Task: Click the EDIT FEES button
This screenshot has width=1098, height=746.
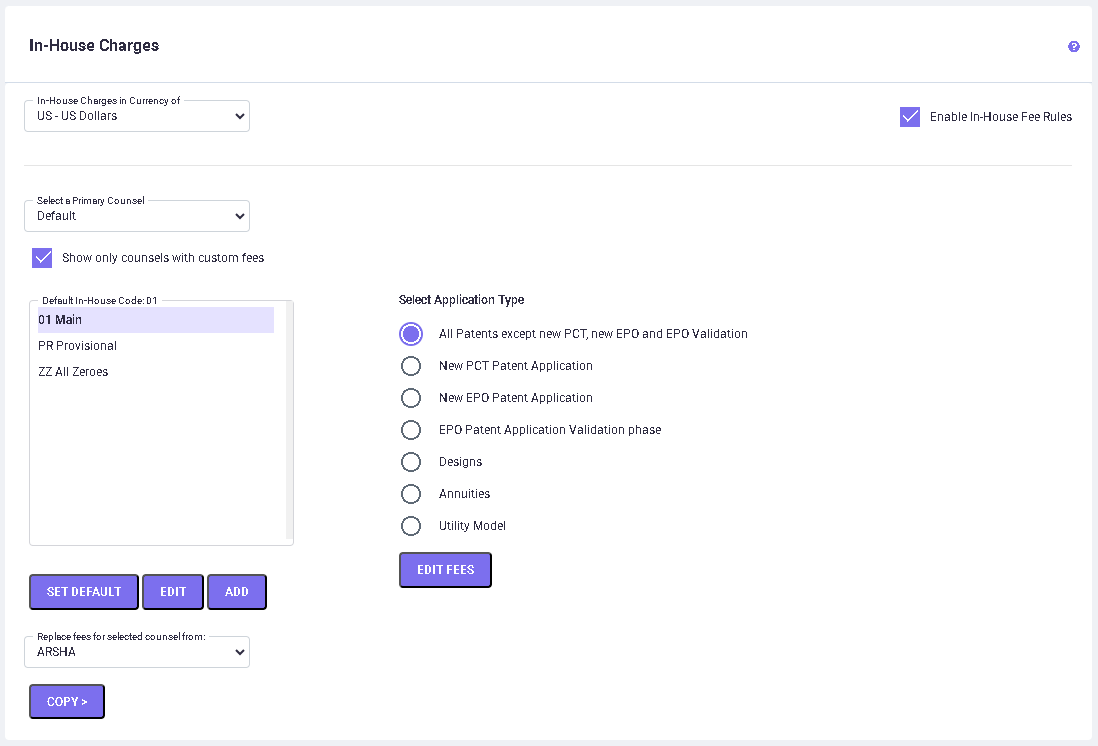Action: pos(445,570)
